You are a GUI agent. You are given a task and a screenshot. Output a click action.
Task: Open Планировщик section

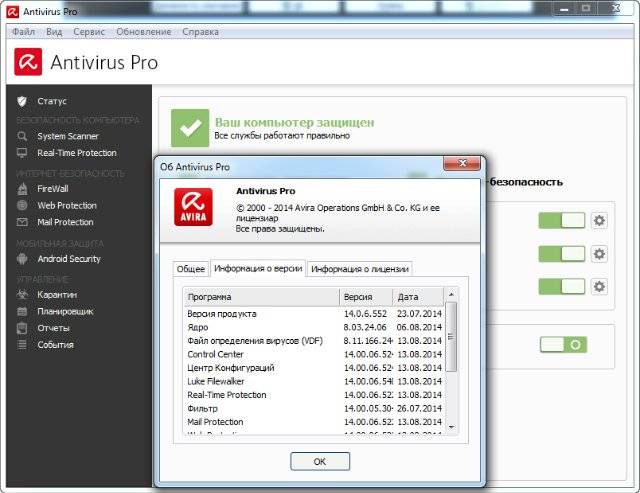[x=65, y=311]
